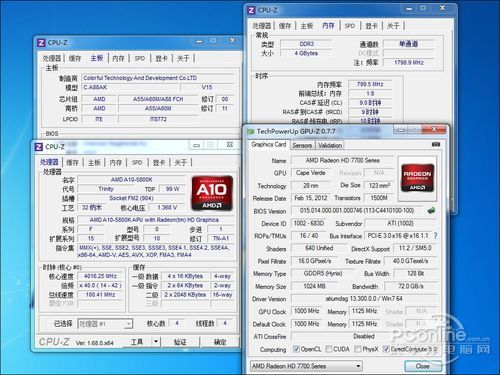Toggle the CUDA checkbox
This screenshot has width=500, height=375.
[x=328, y=349]
